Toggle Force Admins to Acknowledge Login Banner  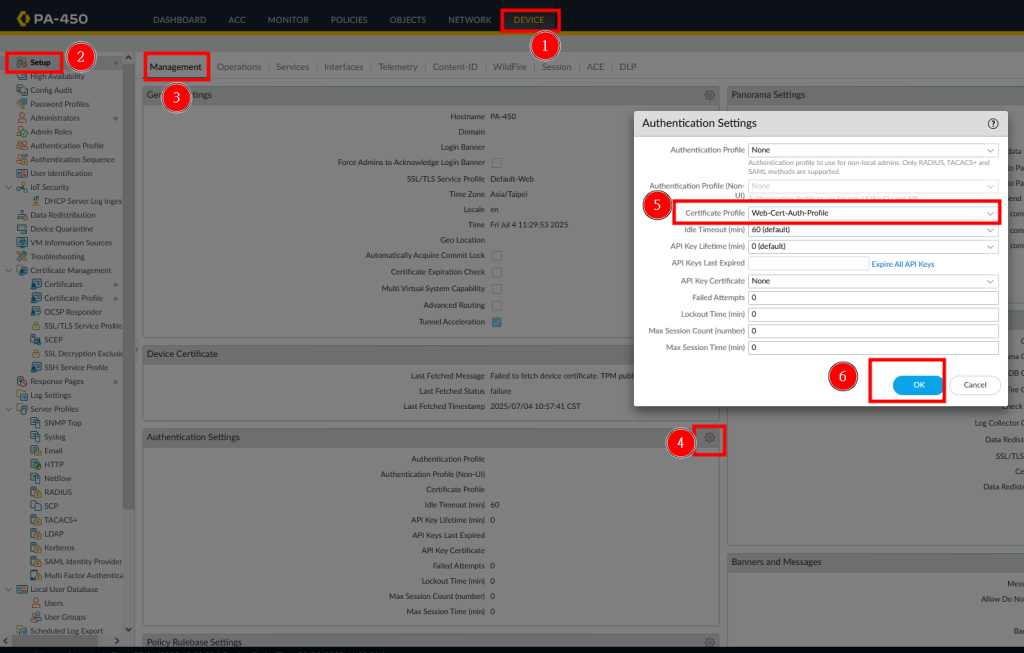tap(497, 163)
